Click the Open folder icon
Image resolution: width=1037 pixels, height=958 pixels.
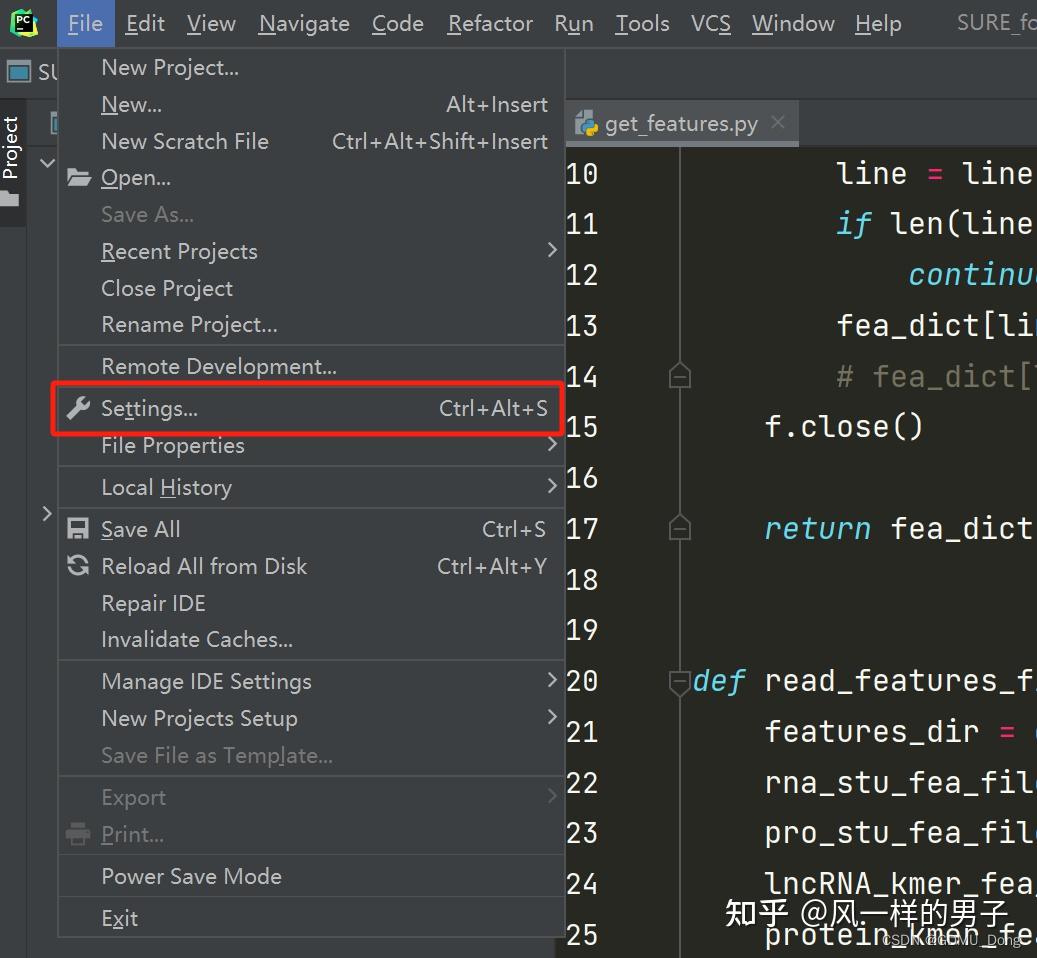click(x=78, y=178)
